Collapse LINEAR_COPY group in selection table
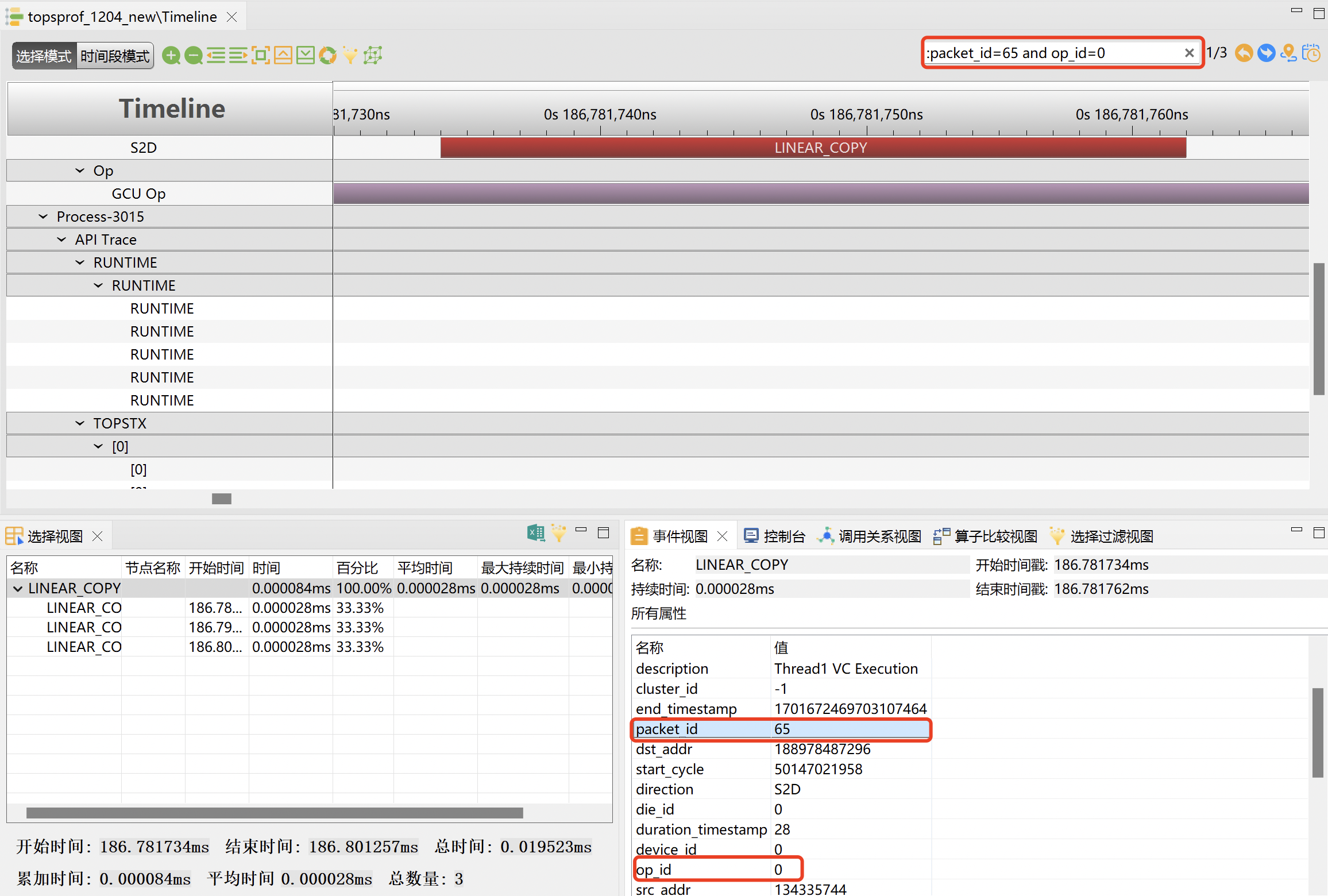This screenshot has width=1328, height=896. point(18,589)
